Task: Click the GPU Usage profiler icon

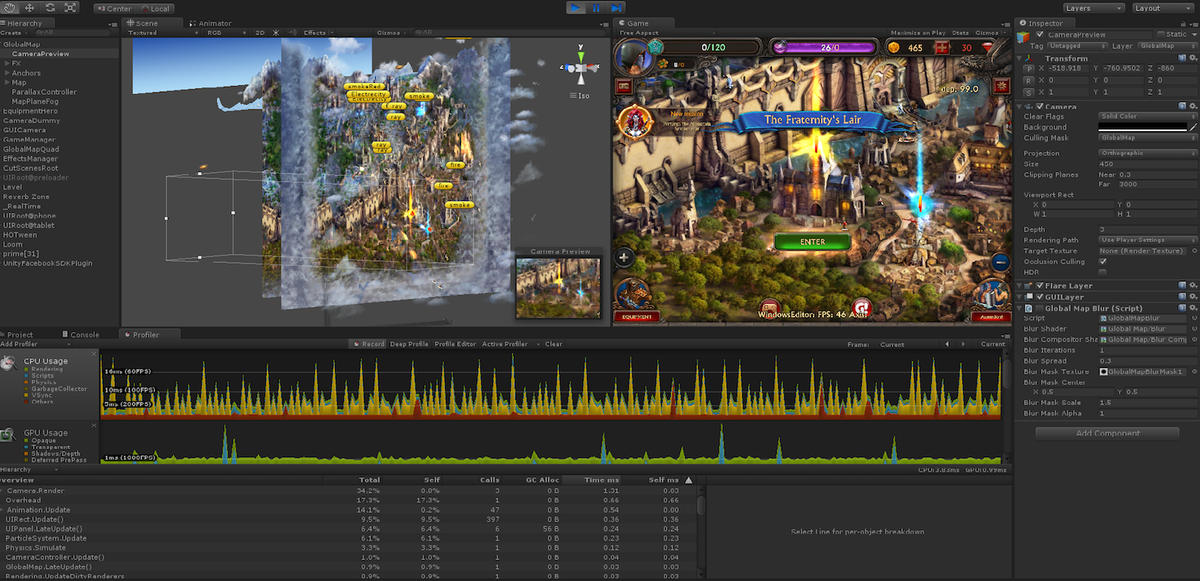Action: [x=8, y=434]
